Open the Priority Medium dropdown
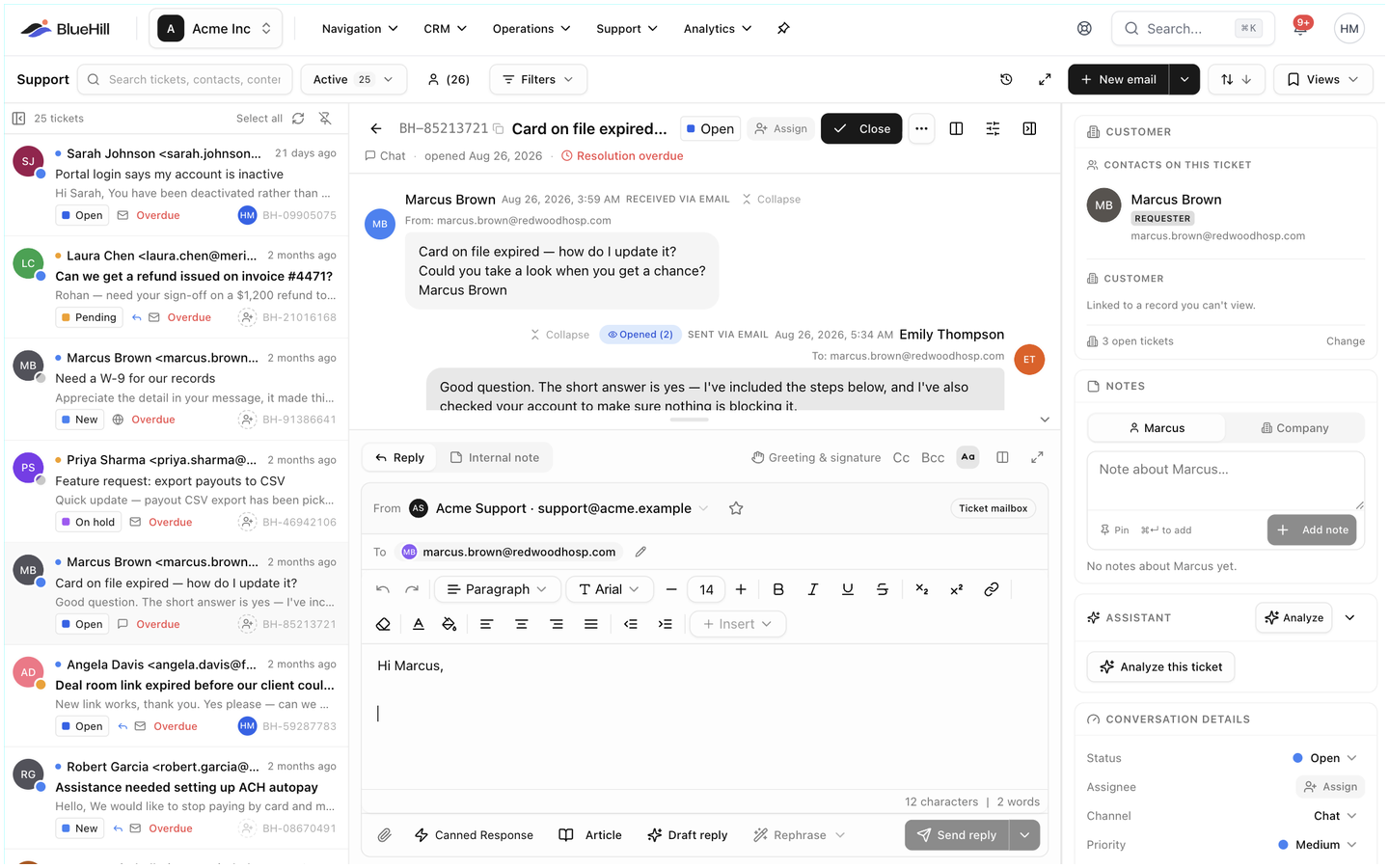 pyautogui.click(x=1318, y=845)
